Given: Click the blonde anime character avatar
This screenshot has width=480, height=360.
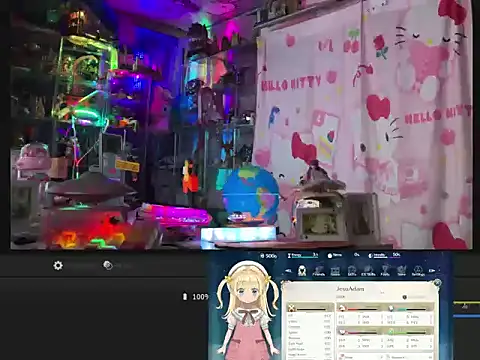Looking at the screenshot, I should pyautogui.click(x=248, y=310).
